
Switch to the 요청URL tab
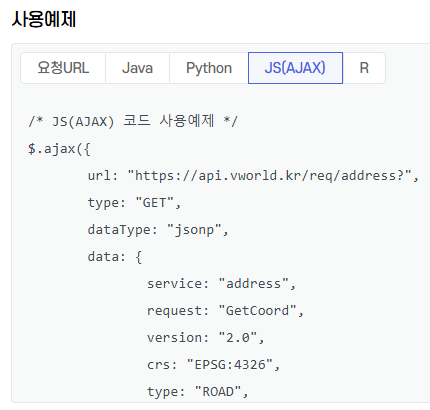click(x=63, y=68)
